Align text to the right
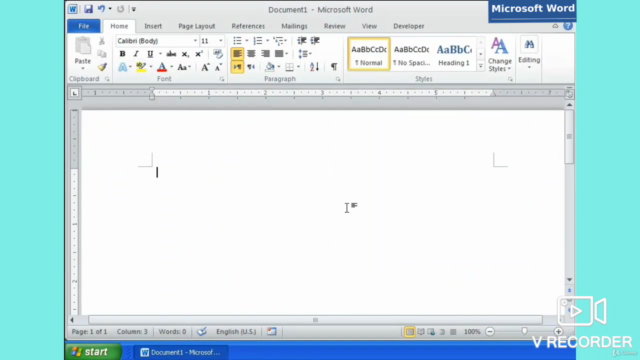 pyautogui.click(x=265, y=53)
